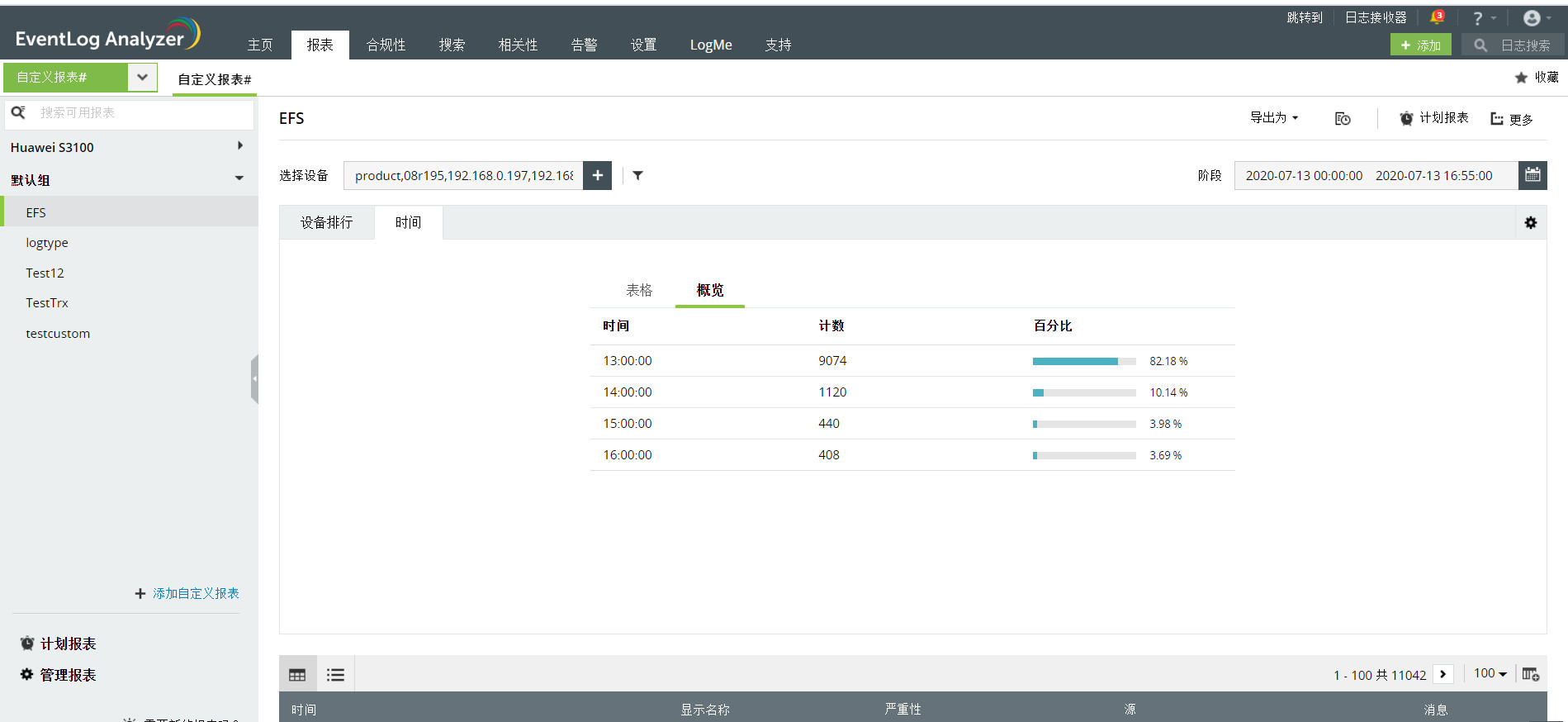Switch to 设备排行 tab
This screenshot has width=1568, height=722.
pyautogui.click(x=327, y=222)
